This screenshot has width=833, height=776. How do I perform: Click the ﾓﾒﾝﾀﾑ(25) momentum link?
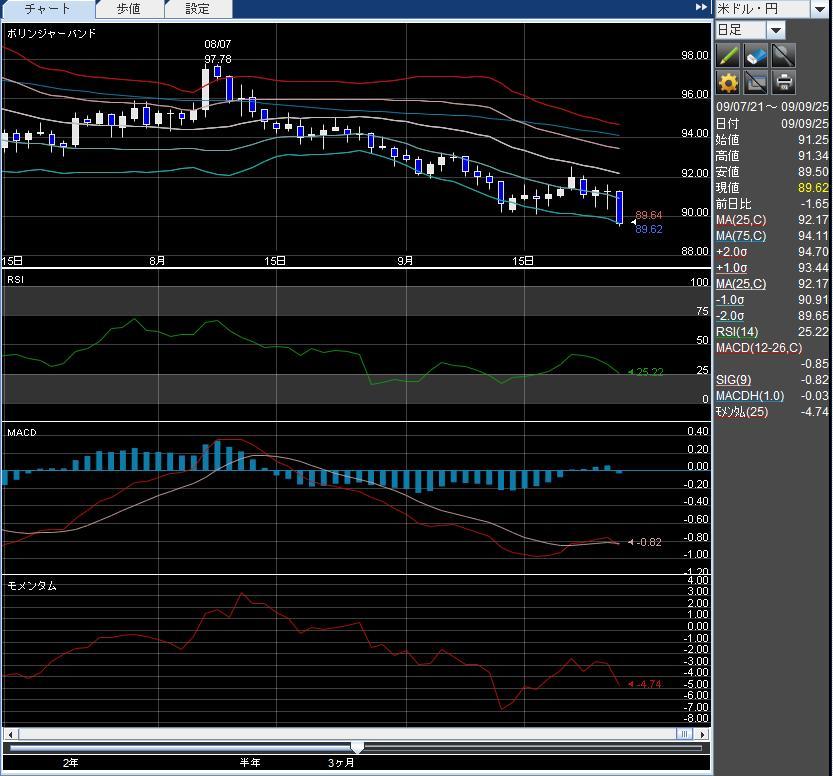click(x=741, y=412)
